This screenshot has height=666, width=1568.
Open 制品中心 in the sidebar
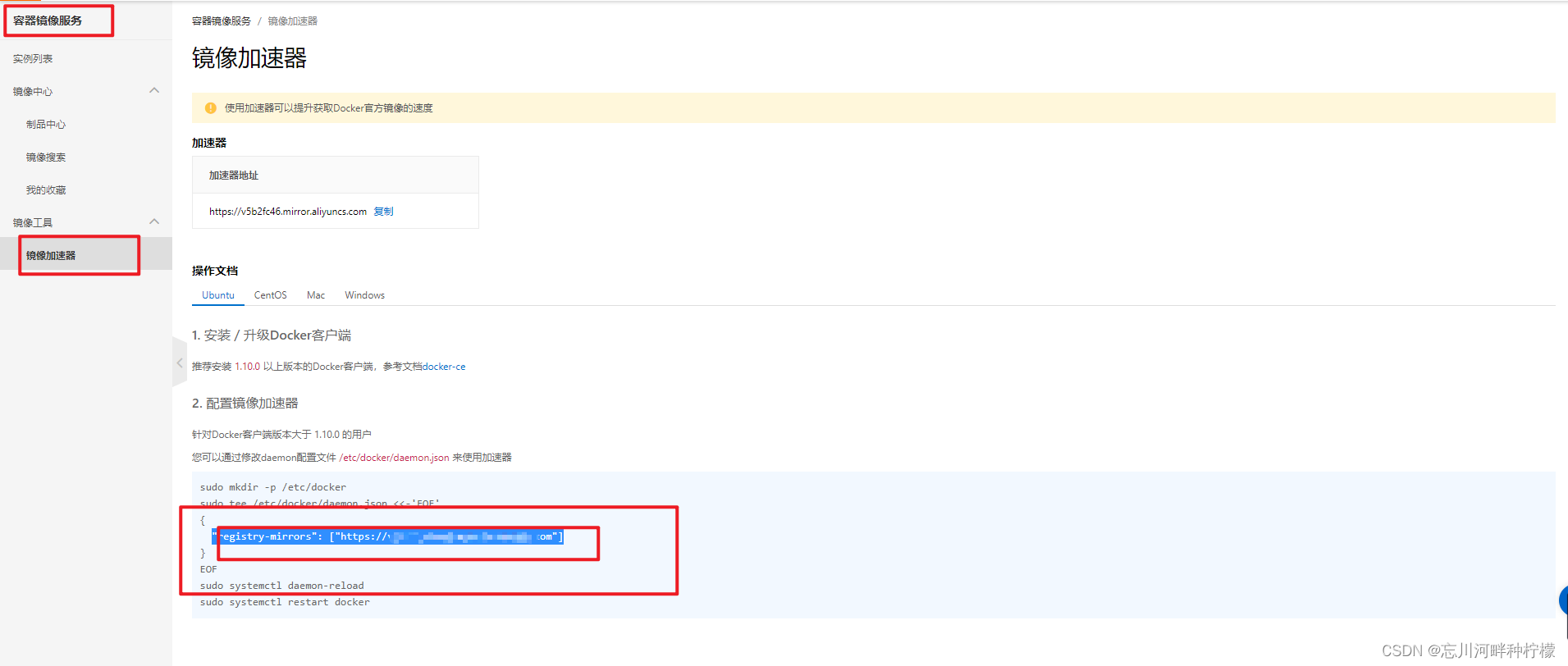coord(46,125)
